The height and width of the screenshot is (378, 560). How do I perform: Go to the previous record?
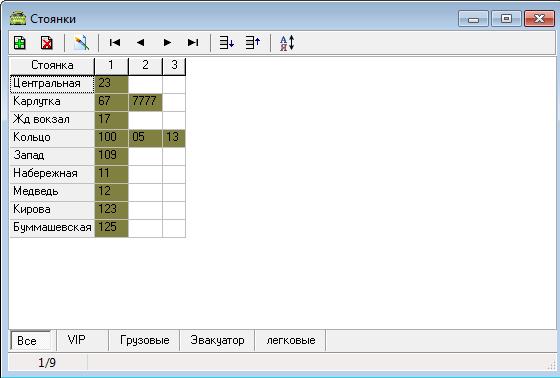coord(140,43)
